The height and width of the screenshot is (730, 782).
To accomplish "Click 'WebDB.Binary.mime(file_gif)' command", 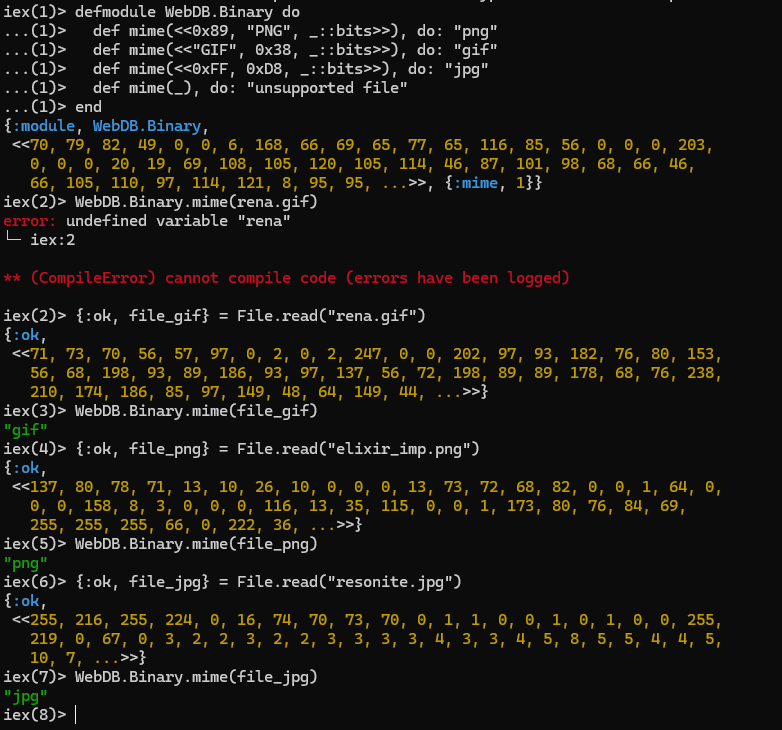I will 196,410.
